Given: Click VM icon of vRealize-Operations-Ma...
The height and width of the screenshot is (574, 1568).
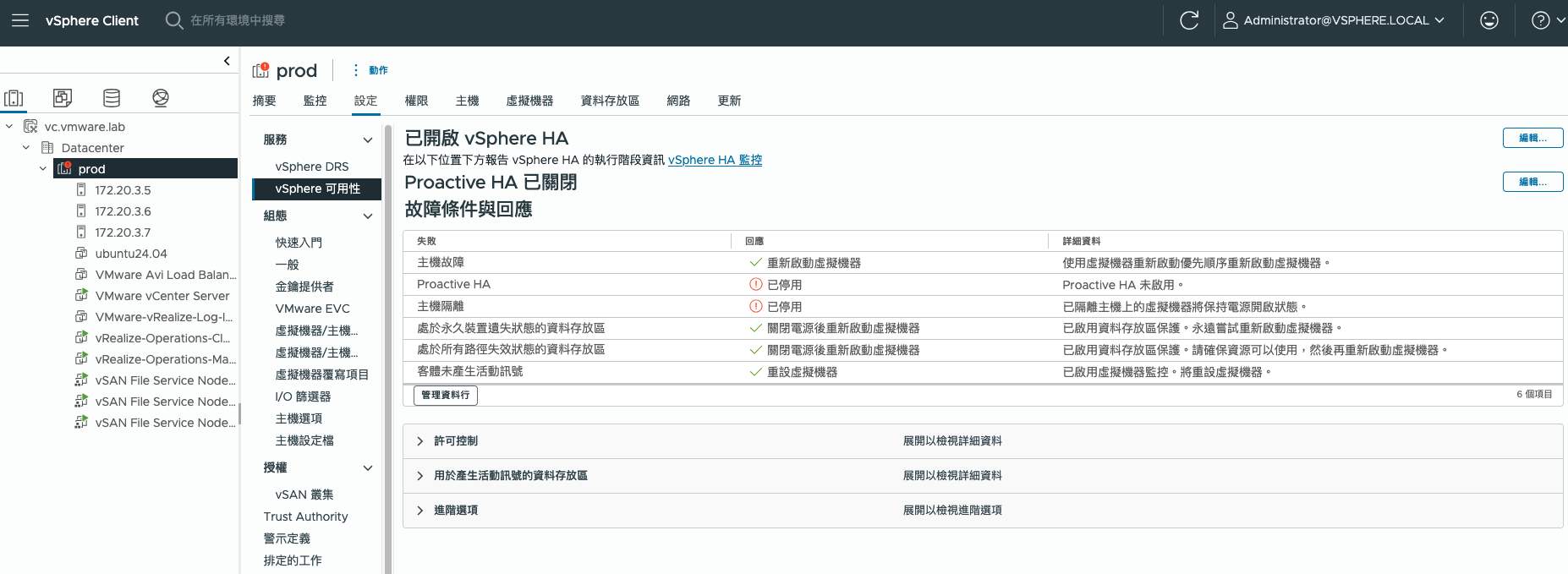Looking at the screenshot, I should (x=81, y=359).
